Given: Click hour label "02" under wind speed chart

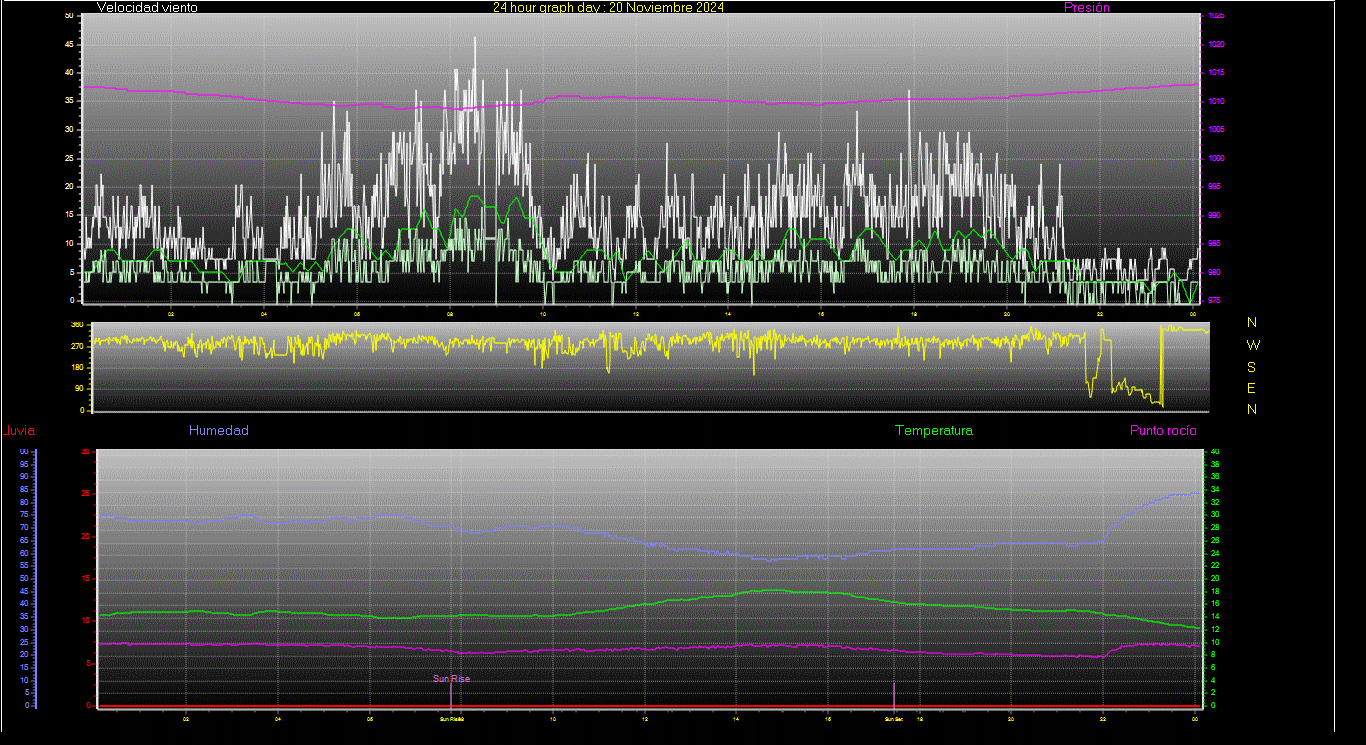Looking at the screenshot, I should click(x=171, y=314).
